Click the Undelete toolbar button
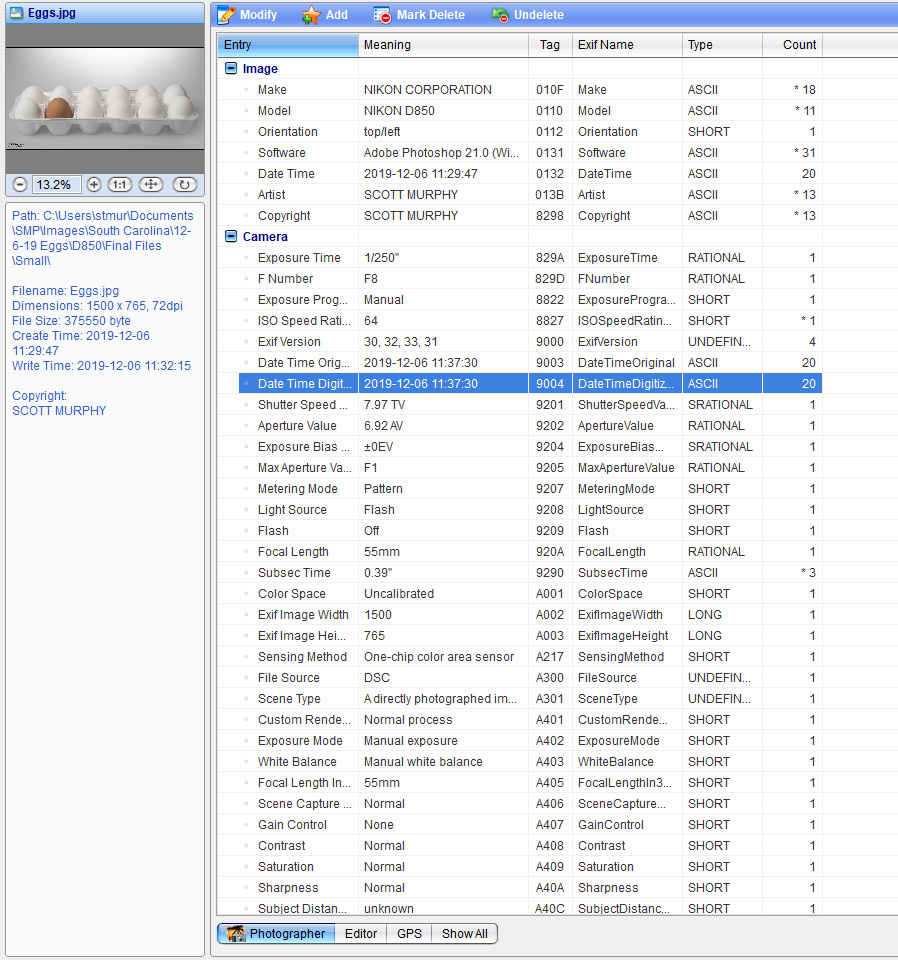 point(527,15)
